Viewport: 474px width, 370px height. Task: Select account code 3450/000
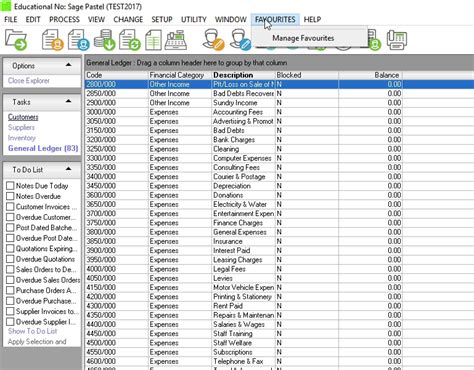(116, 186)
